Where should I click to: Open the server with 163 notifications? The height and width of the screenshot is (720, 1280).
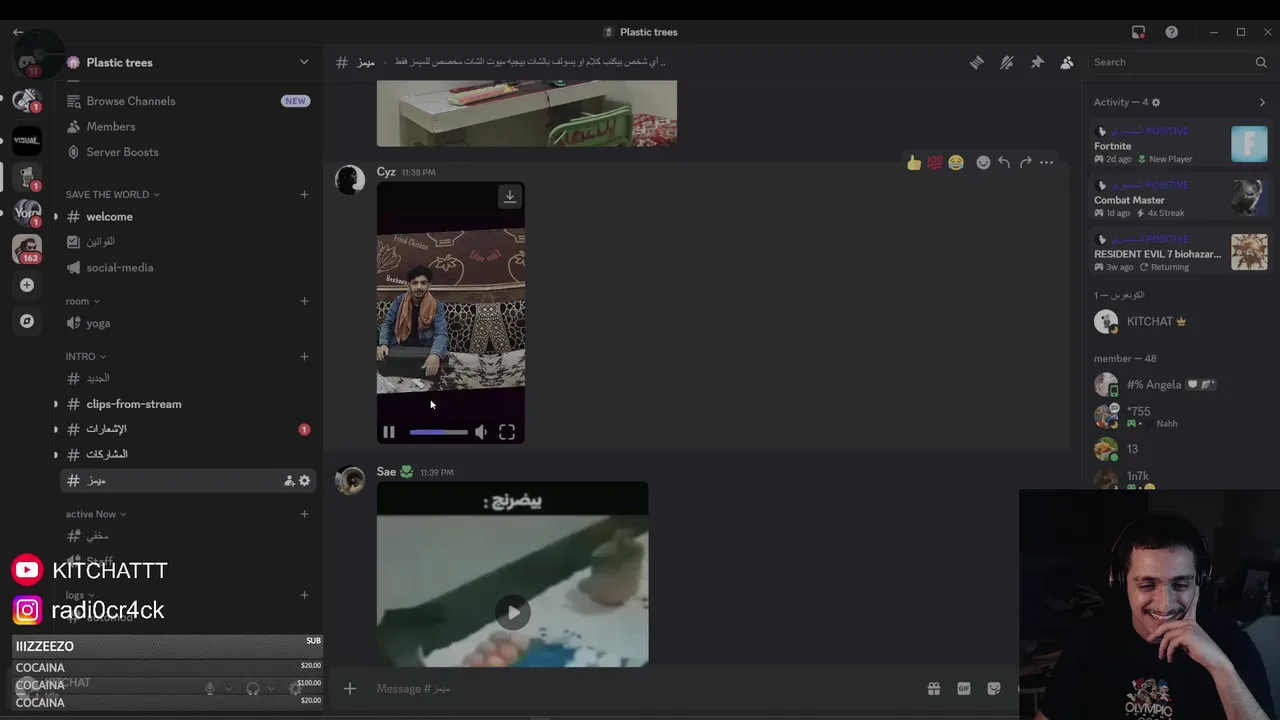(27, 247)
